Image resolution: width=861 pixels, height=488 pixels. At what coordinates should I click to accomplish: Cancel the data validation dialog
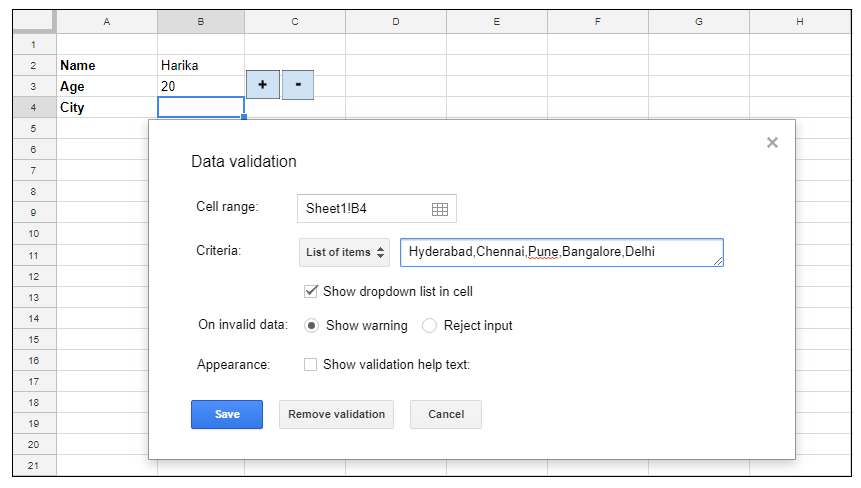[x=446, y=414]
